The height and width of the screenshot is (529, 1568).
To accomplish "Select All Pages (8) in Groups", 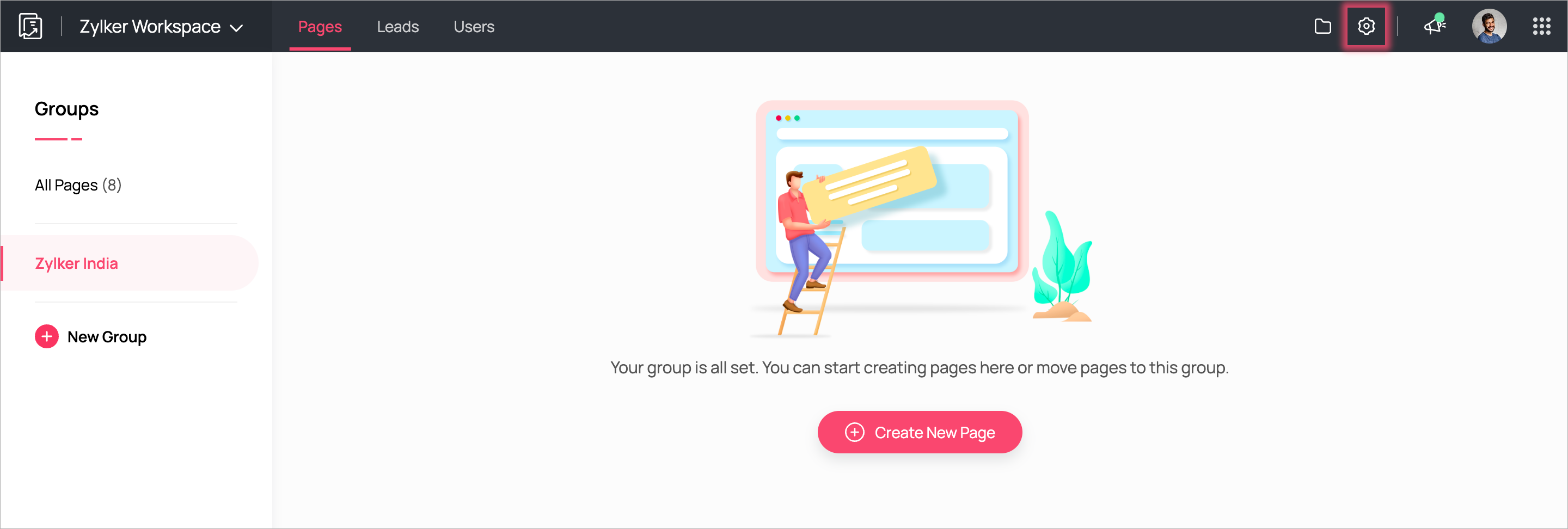I will click(78, 185).
